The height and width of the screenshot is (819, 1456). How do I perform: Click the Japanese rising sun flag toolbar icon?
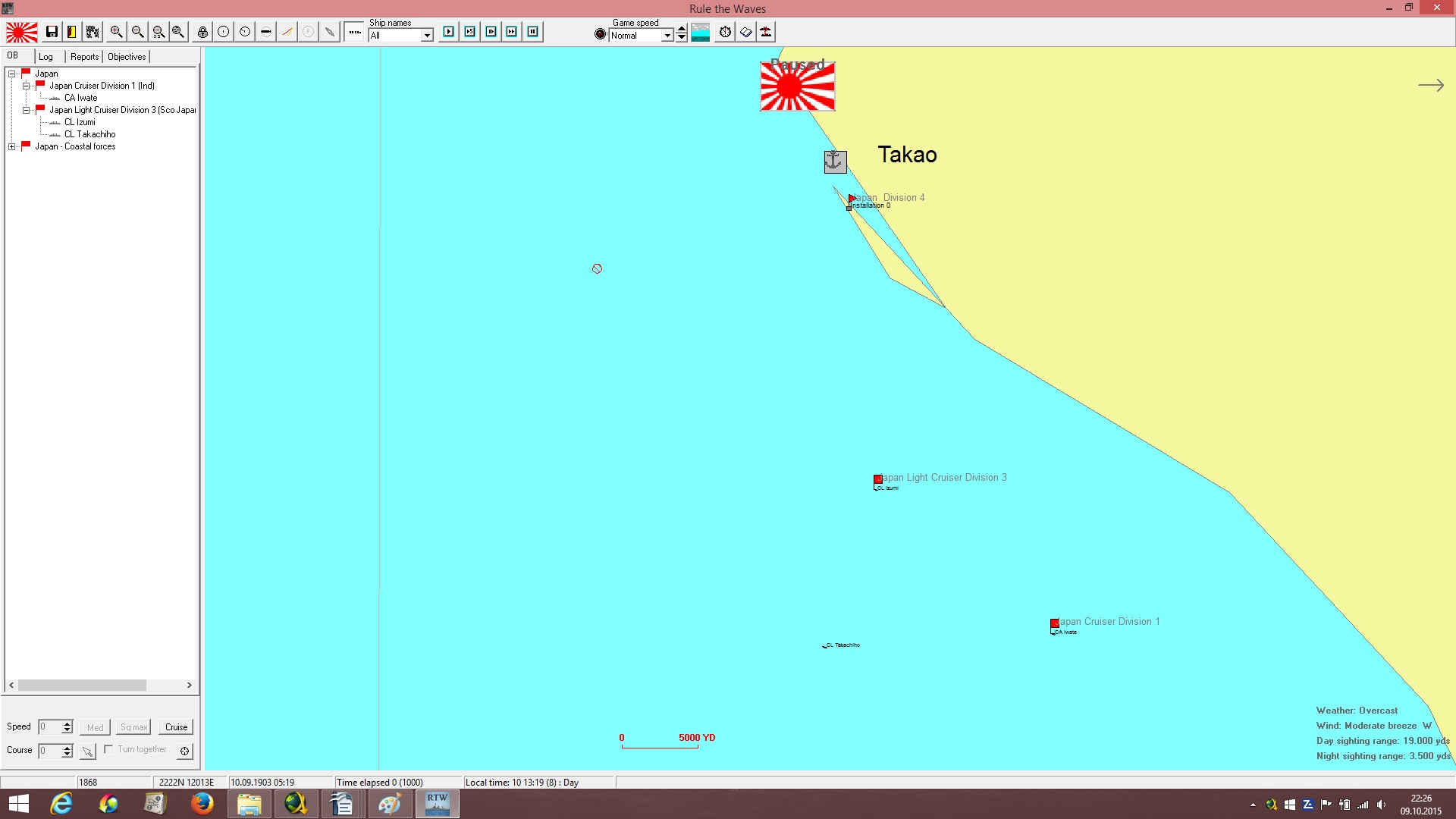coord(21,32)
